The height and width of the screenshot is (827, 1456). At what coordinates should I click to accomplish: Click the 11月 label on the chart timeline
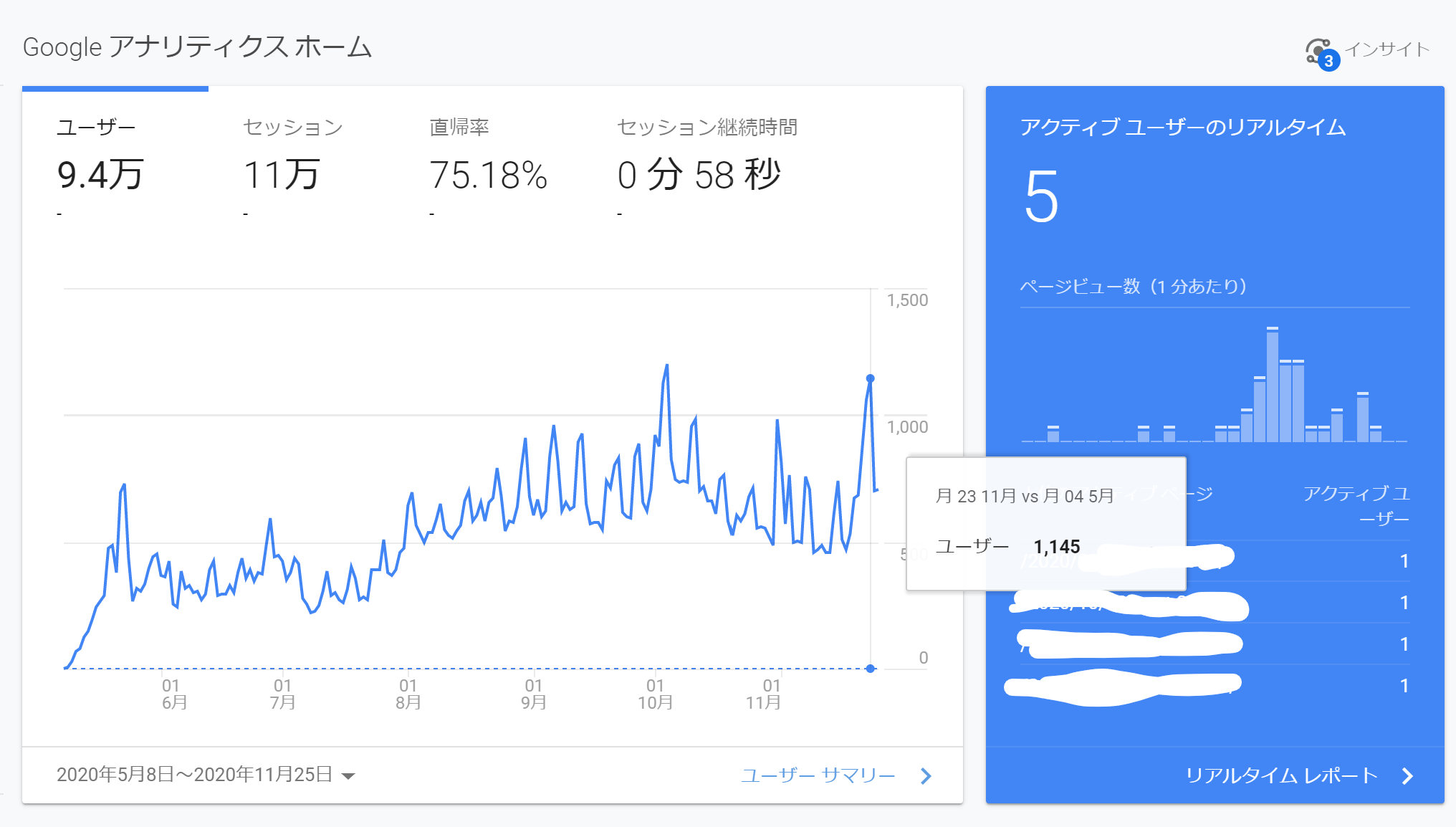(x=764, y=703)
